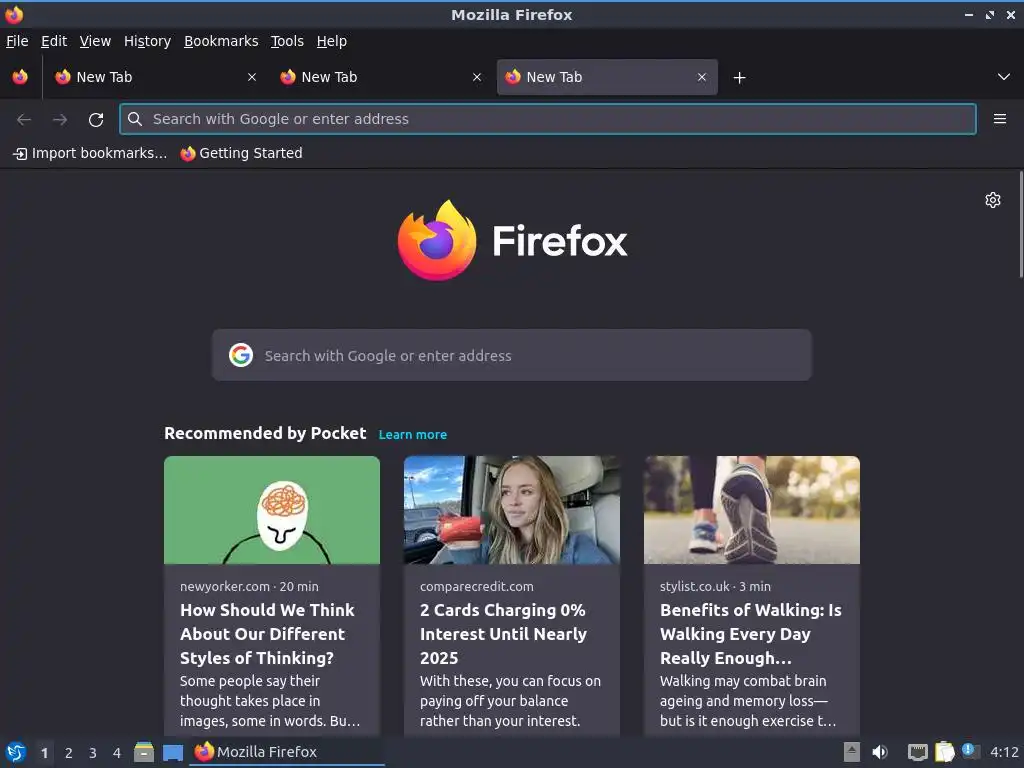Open the Tools menu
This screenshot has width=1024, height=768.
click(x=287, y=41)
